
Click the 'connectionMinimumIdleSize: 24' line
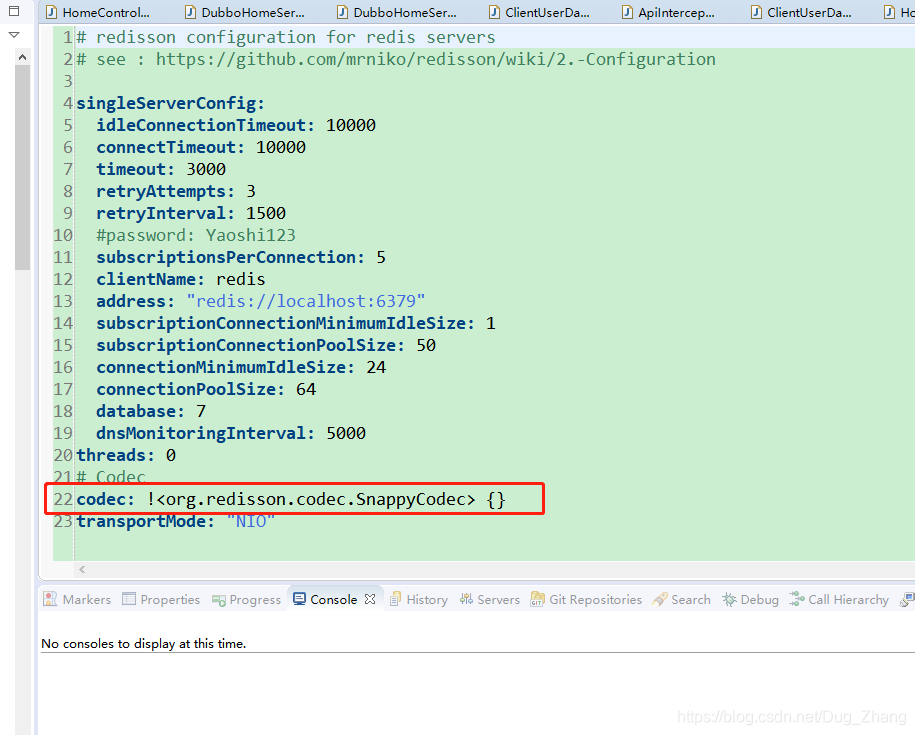coord(241,368)
